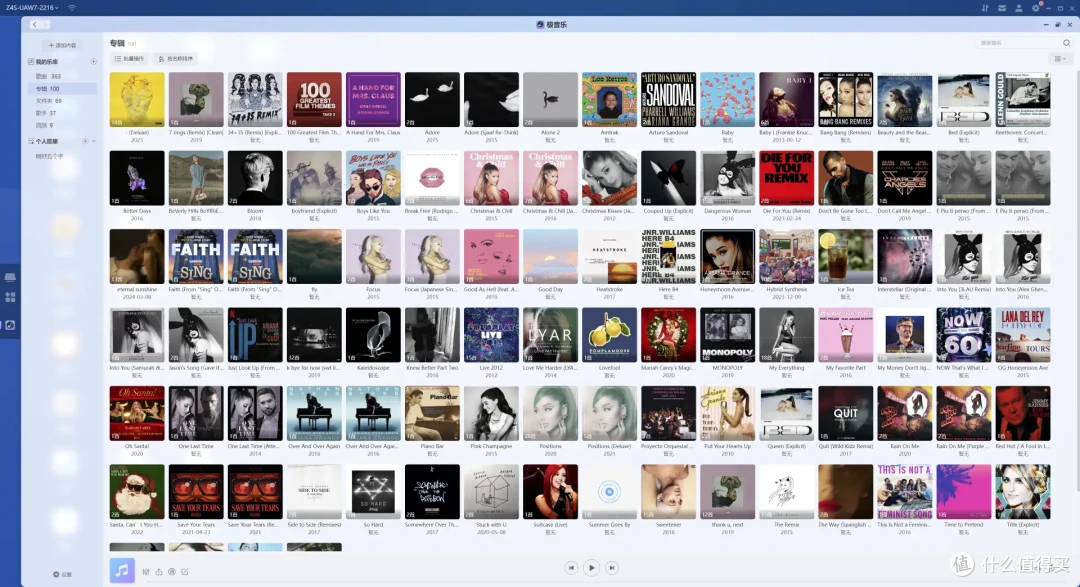The height and width of the screenshot is (587, 1080).
Task: Open the grid view mode dropdown
Action: 1060,59
